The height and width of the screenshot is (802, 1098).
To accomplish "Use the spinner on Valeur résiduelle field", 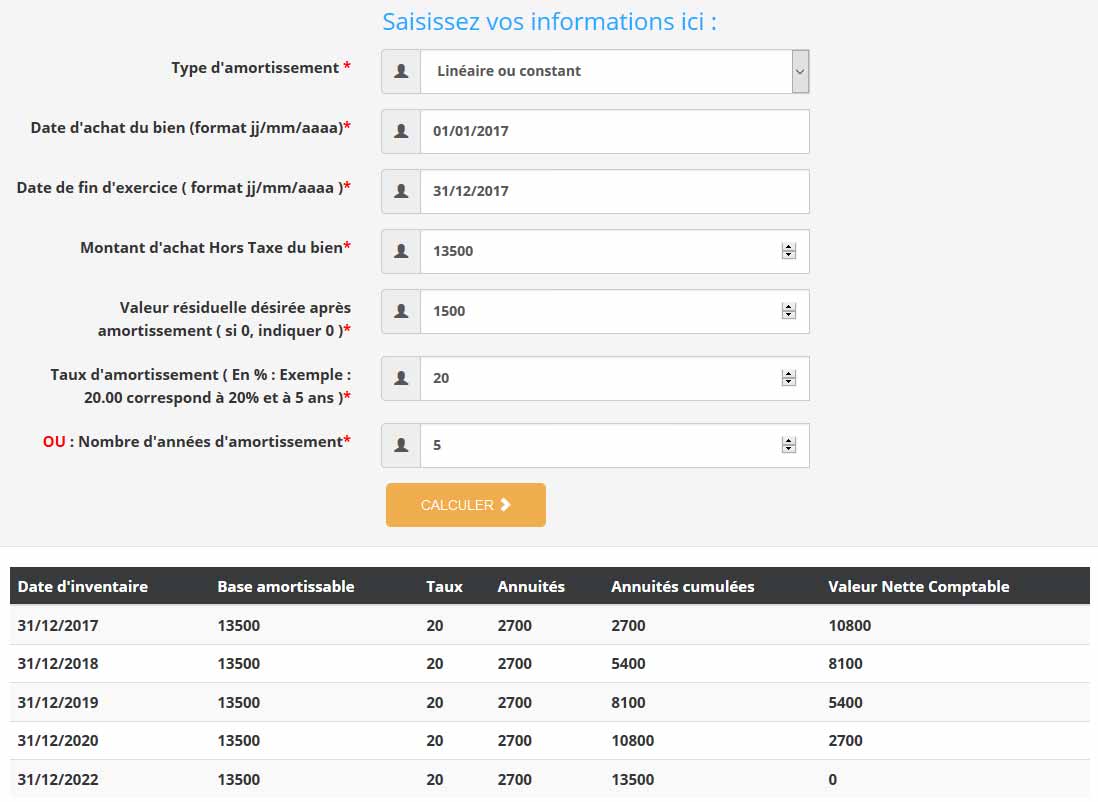I will pos(788,311).
